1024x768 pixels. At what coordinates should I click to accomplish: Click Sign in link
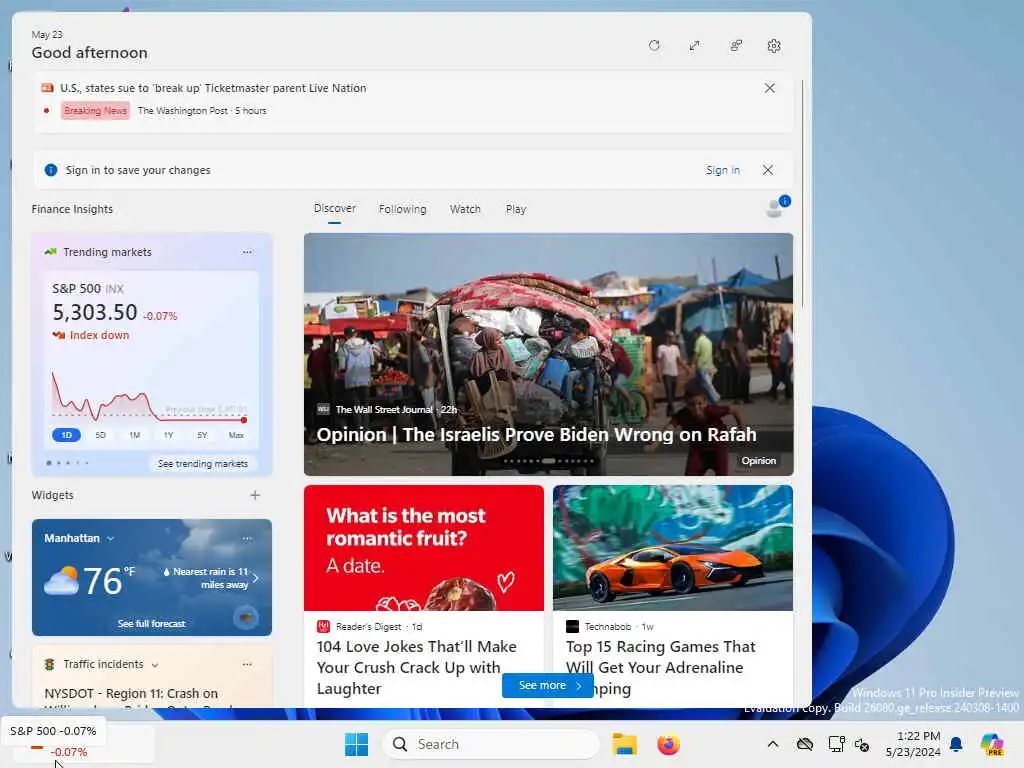click(722, 170)
